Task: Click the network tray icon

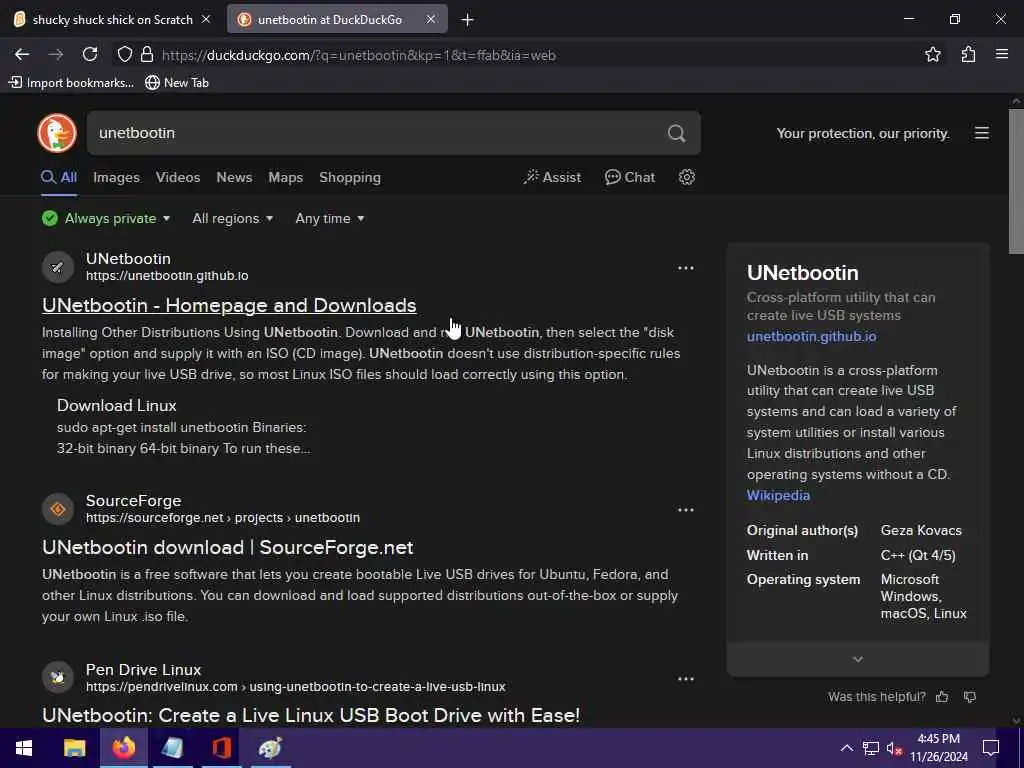Action: (870, 748)
